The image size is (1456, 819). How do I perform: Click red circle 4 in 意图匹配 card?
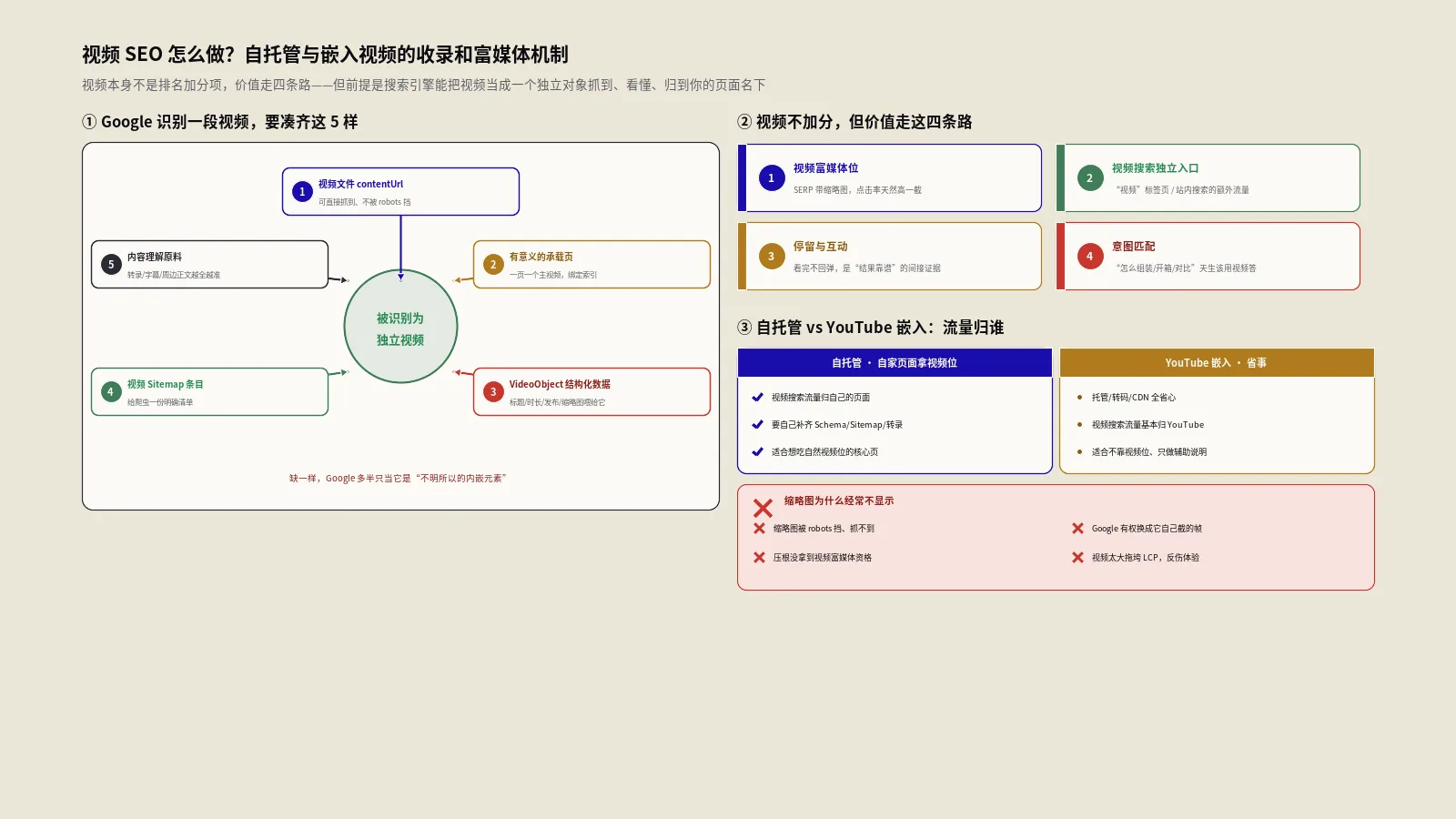1090,257
